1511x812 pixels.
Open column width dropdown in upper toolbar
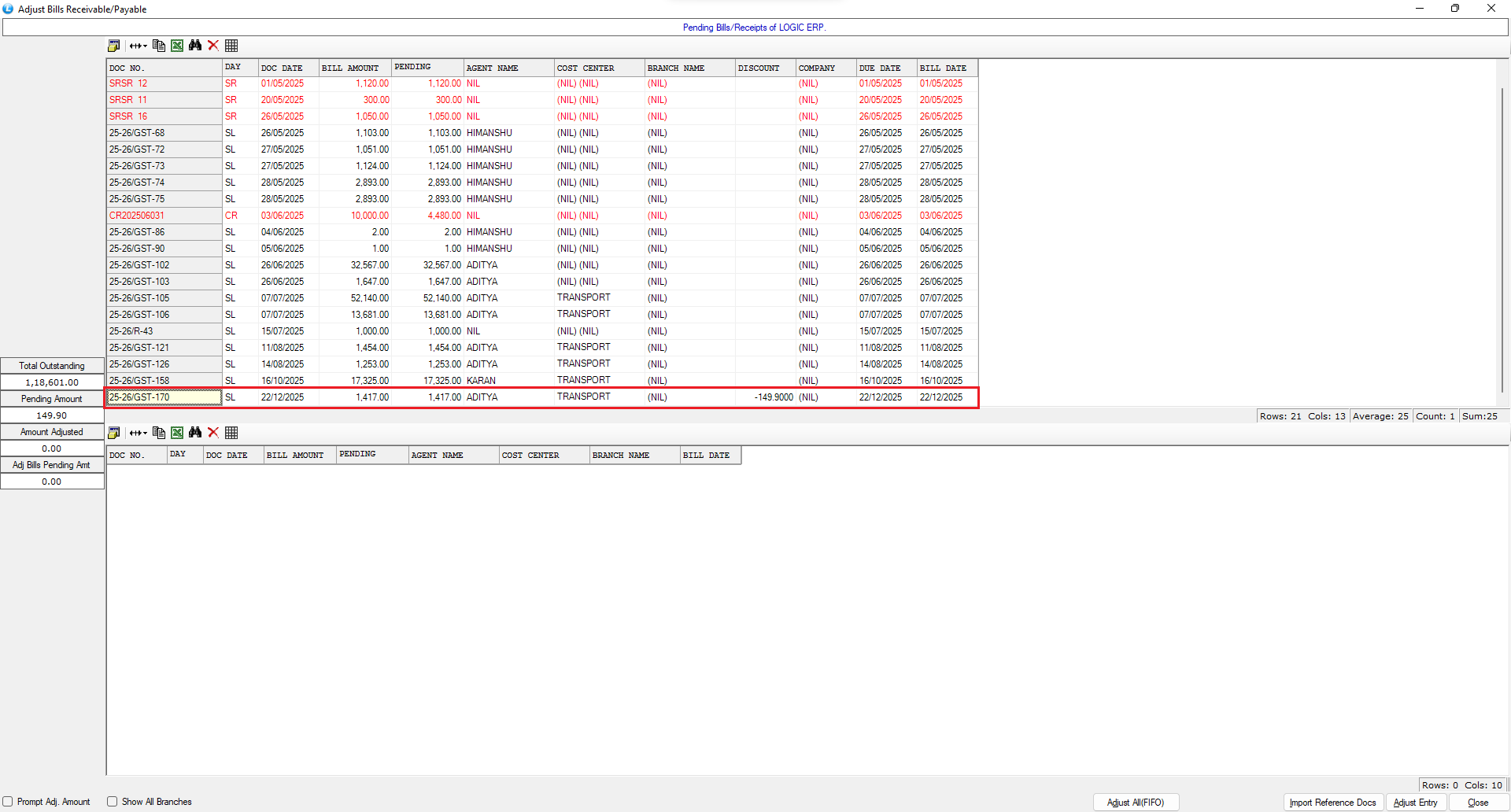pos(139,46)
